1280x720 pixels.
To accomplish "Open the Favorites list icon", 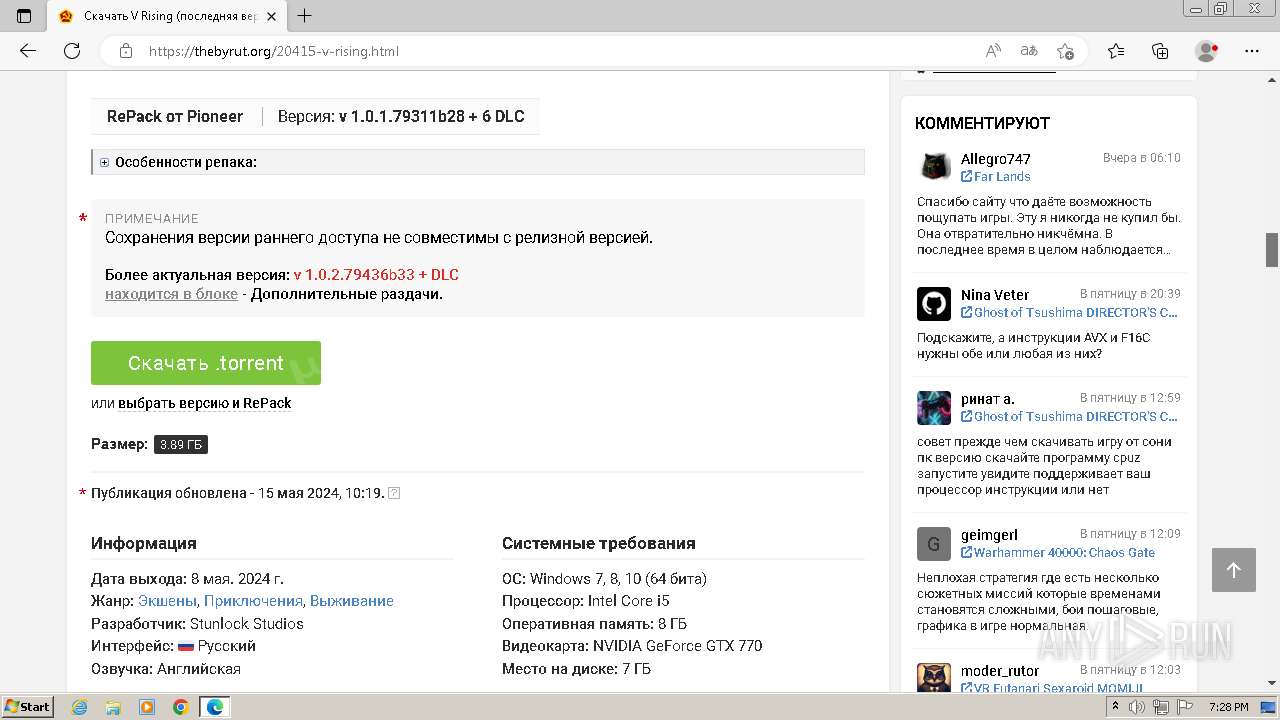I will coord(1116,51).
